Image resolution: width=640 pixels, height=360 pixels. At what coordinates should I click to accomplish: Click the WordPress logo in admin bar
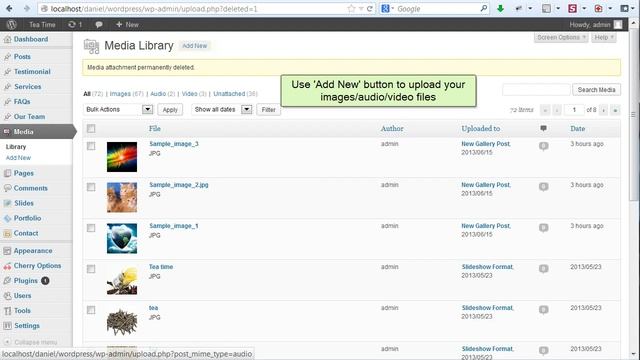tap(11, 24)
